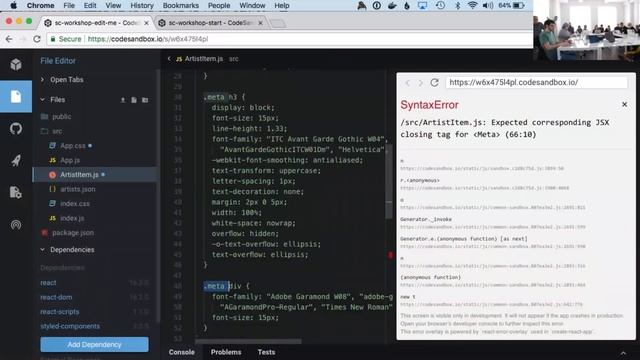Open the Chrome Bookmarks menu
This screenshot has width=640, height=360.
pyautogui.click(x=181, y=6)
